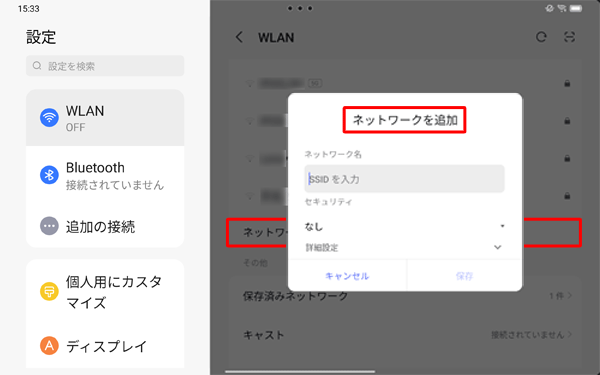The height and width of the screenshot is (375, 600).
Task: Tap the Bluetooth icon in settings list
Action: (49, 175)
